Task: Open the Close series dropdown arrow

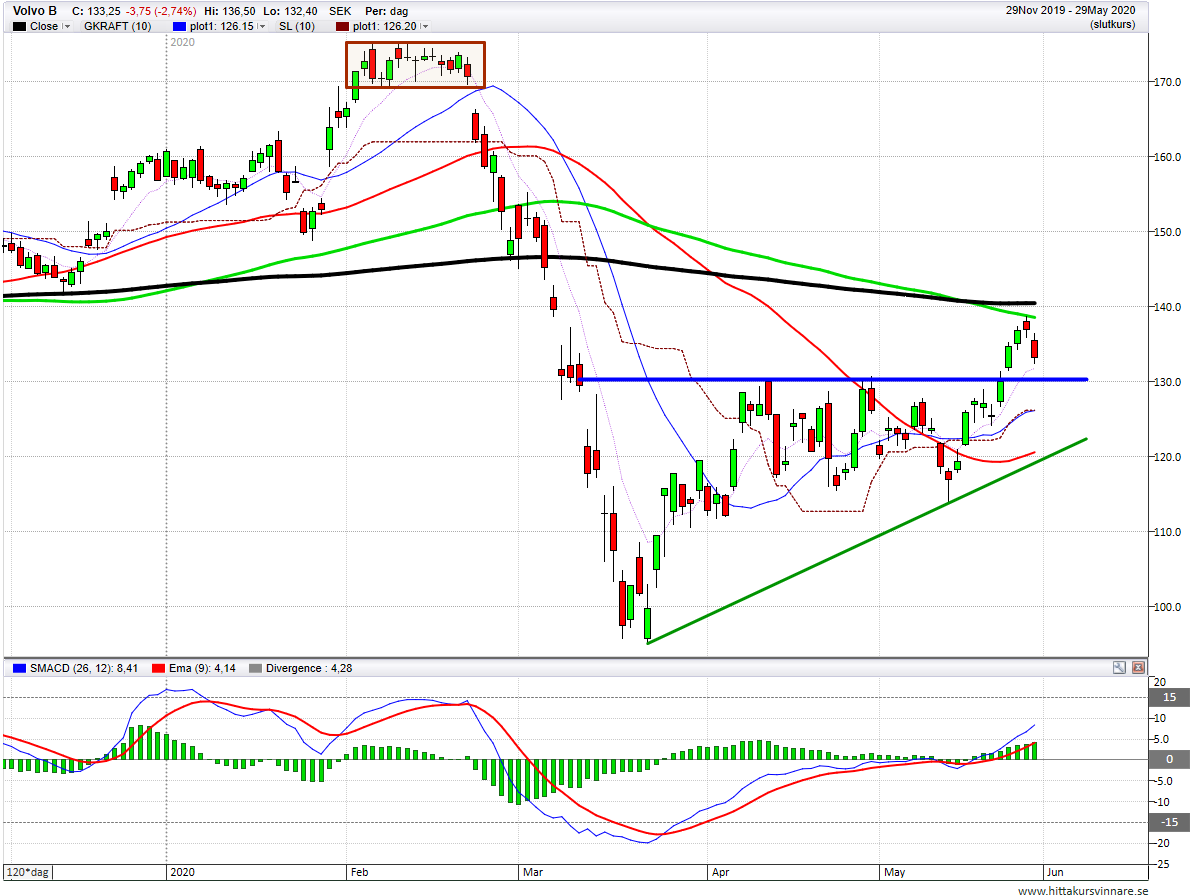Action: 66,27
